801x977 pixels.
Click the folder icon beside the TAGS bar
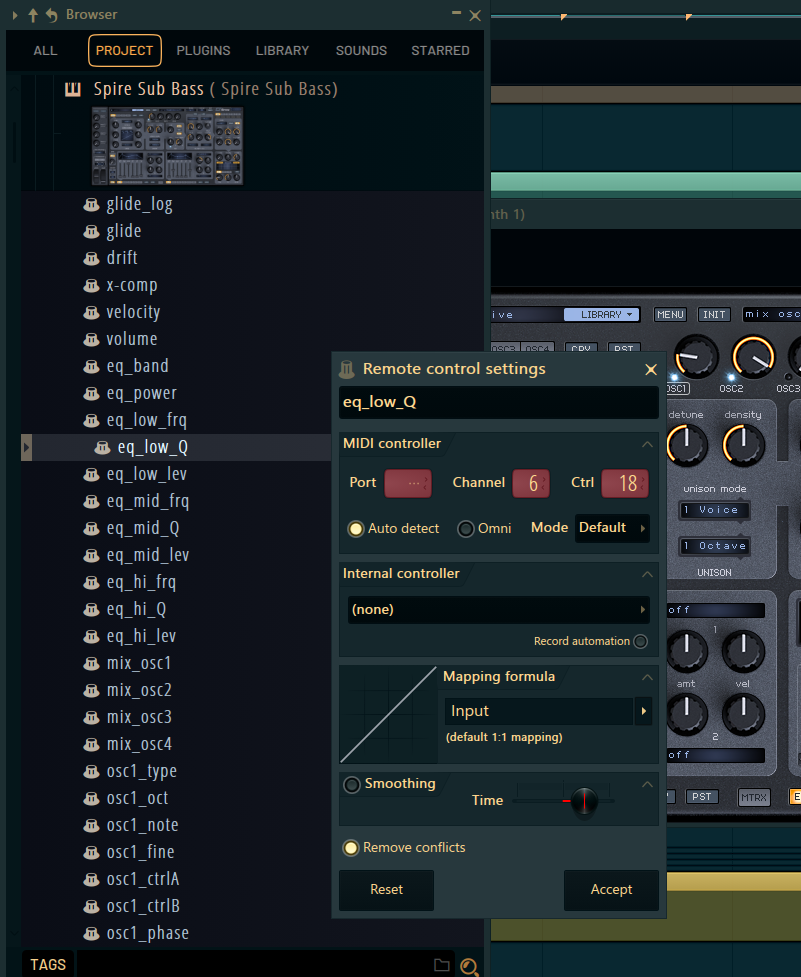pos(442,965)
